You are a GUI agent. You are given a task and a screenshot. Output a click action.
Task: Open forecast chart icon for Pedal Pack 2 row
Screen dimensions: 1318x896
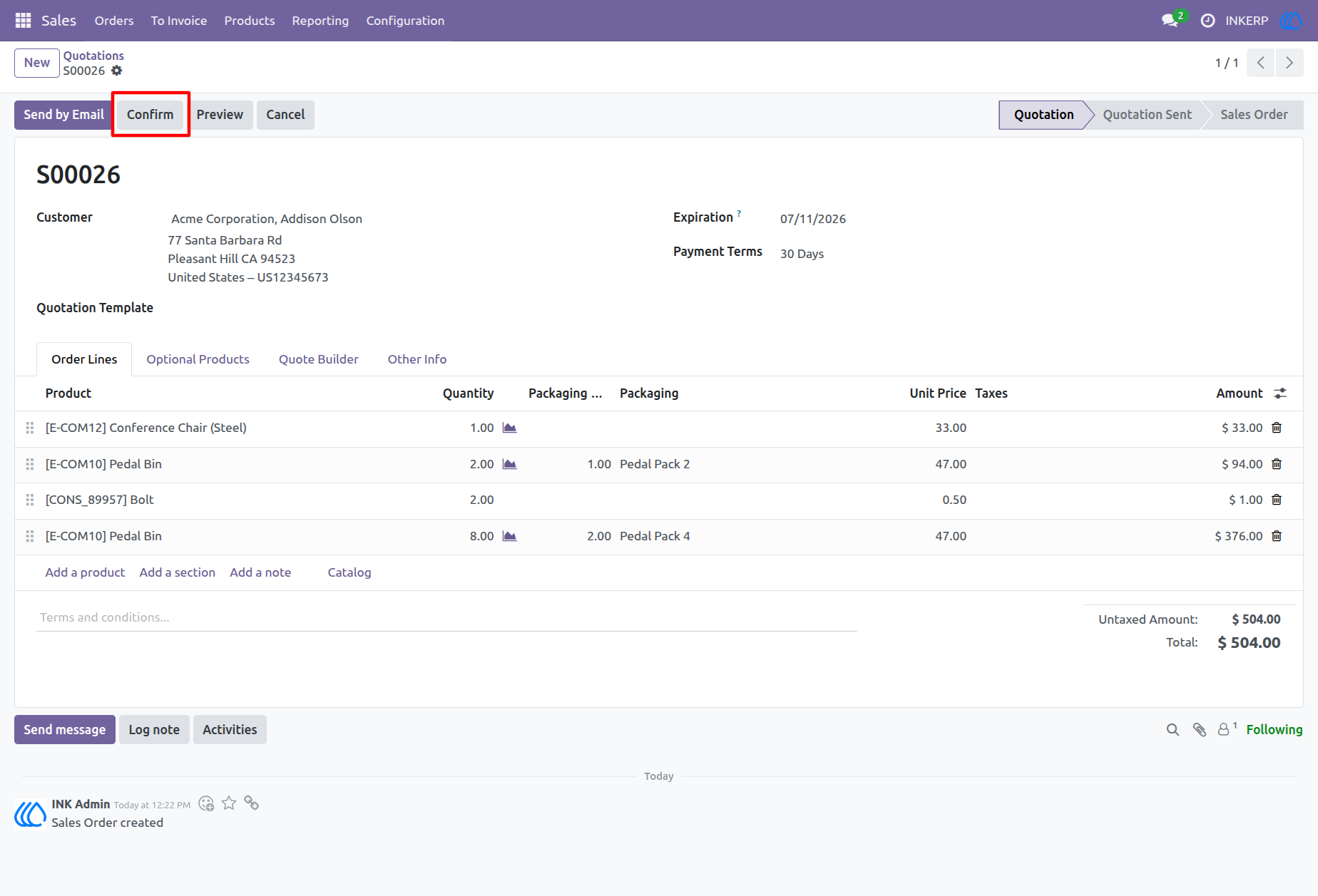[509, 464]
